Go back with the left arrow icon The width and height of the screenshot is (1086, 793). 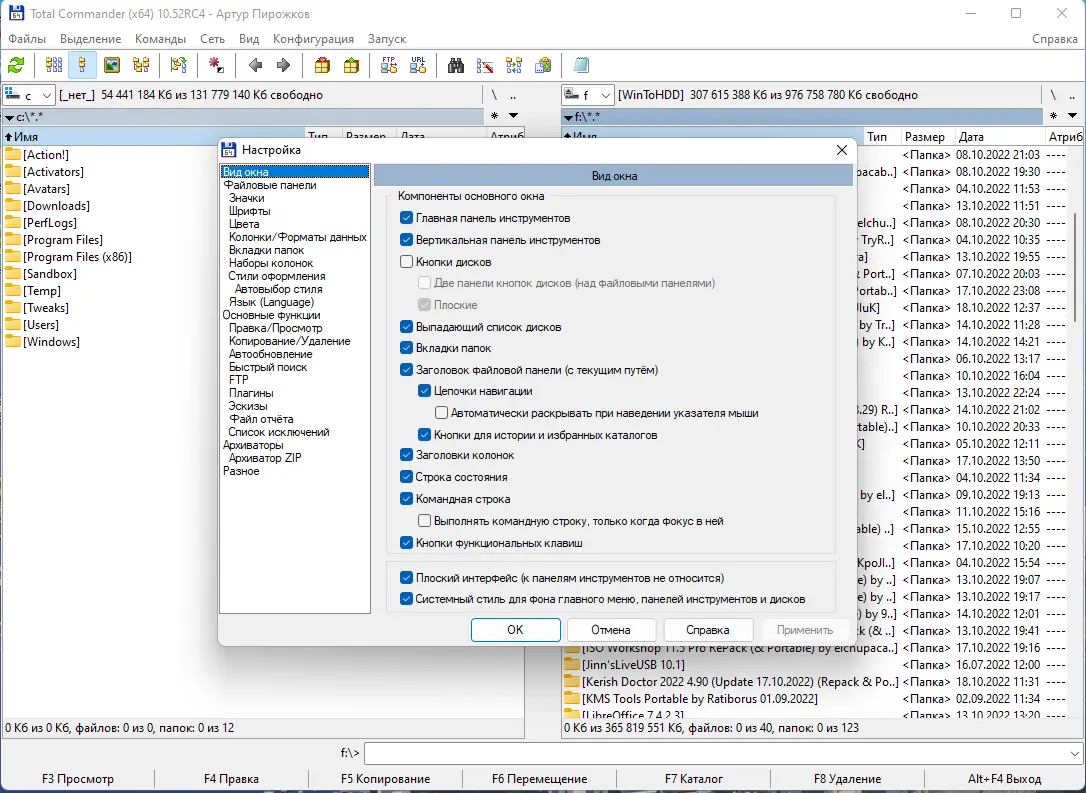click(x=255, y=66)
